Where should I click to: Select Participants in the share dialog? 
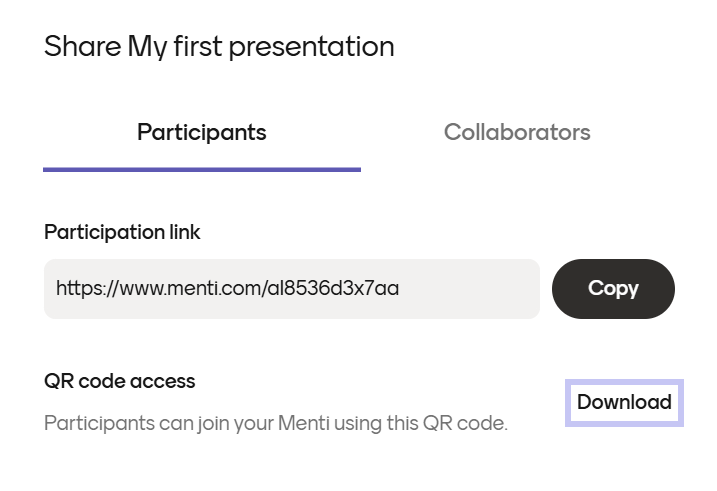[201, 132]
